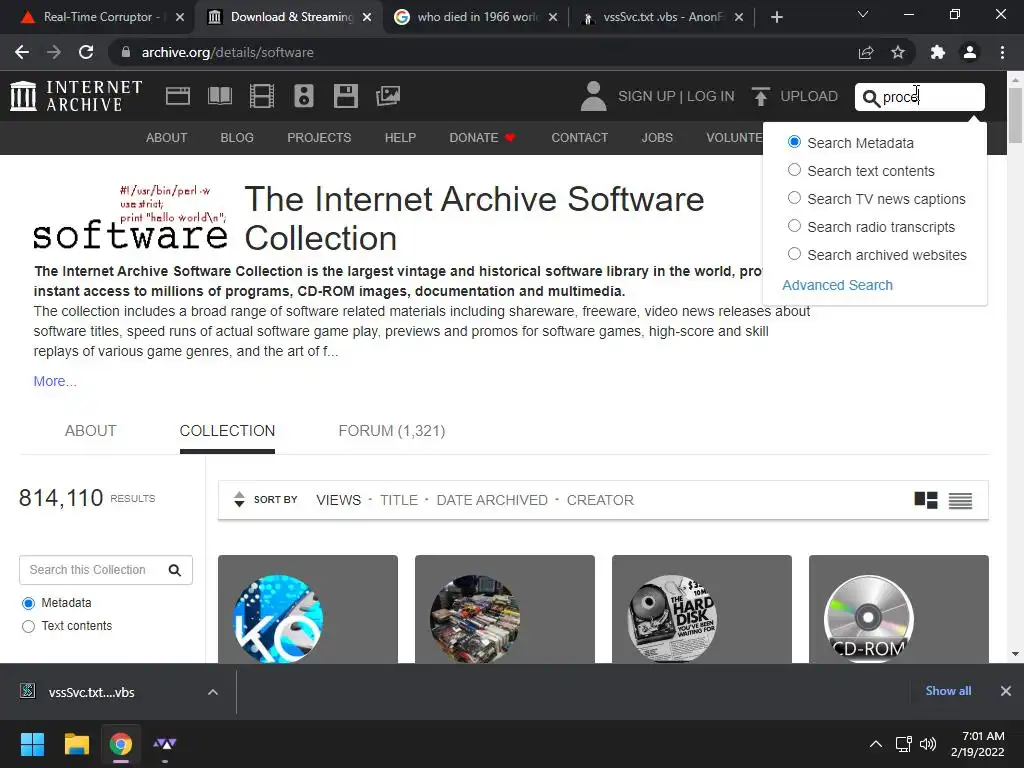Viewport: 1024px width, 768px height.
Task: Switch to vssSvc.txt .vbs AnonFiles tab
Action: tap(663, 17)
